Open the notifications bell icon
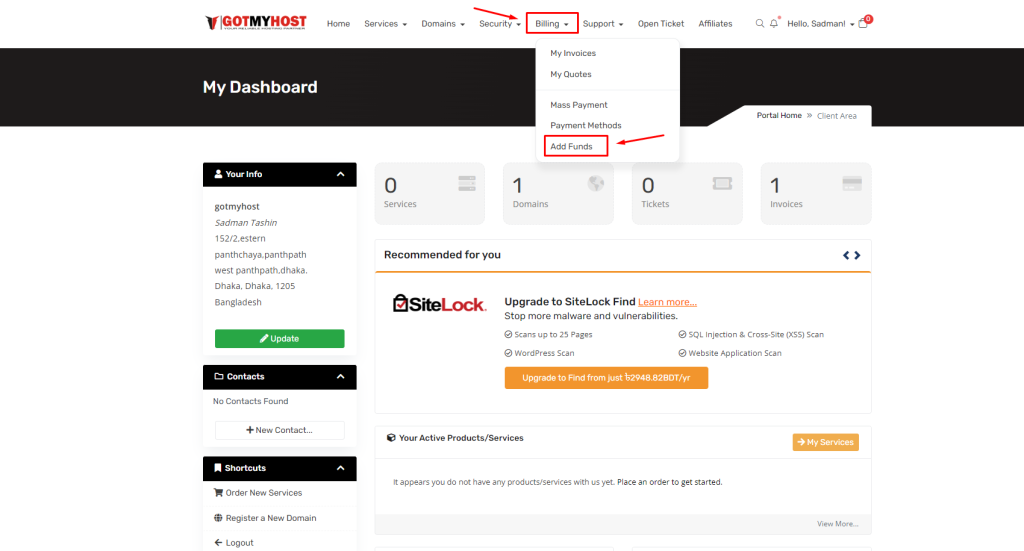Viewport: 1024px width, 551px height. click(774, 23)
